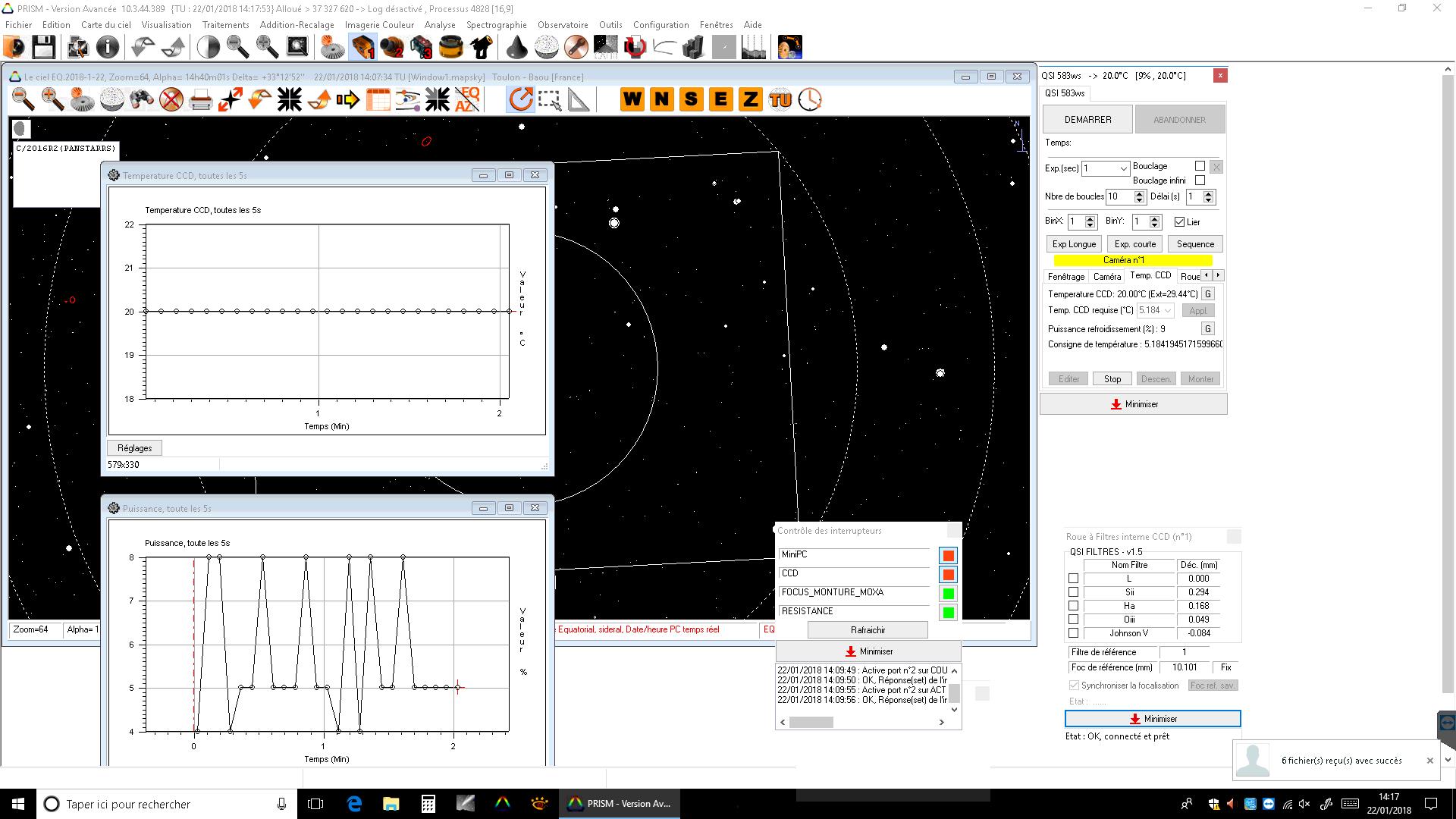Screen dimensions: 1456x819
Task: Click the image information 'i' icon
Action: pos(108,48)
